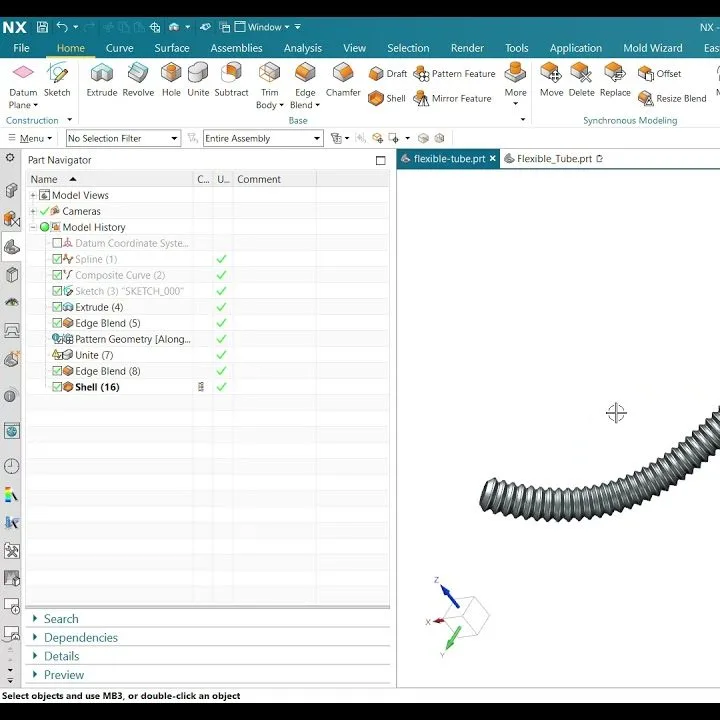
Task: Open Mirror Feature command
Action: (x=453, y=98)
